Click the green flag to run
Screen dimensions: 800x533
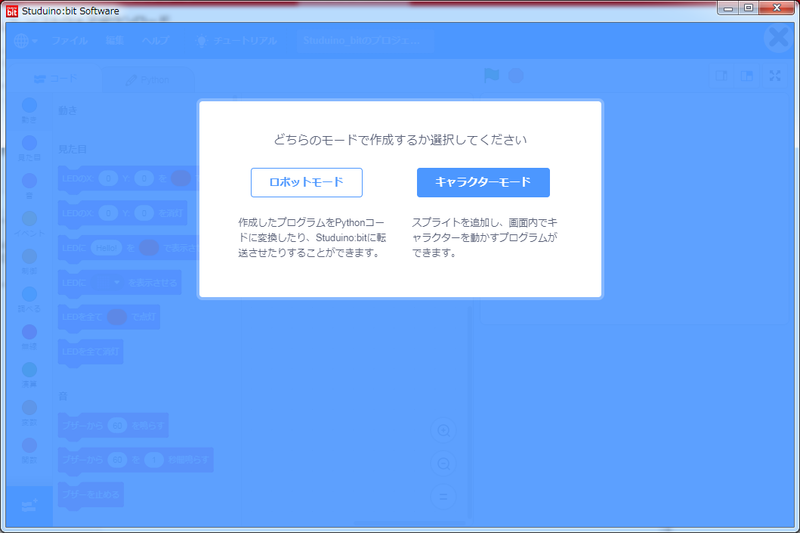[x=491, y=75]
